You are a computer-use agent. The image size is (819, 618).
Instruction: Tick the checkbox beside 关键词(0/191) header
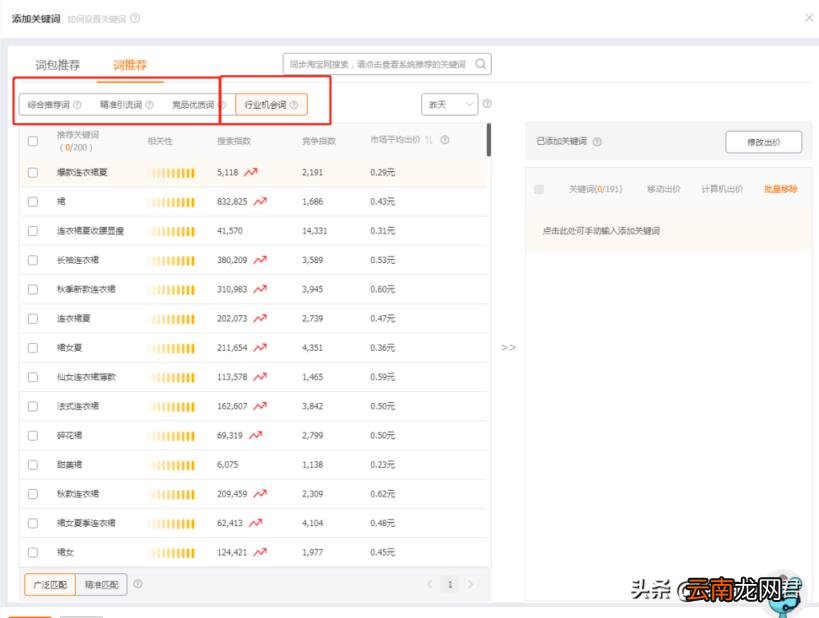(539, 189)
